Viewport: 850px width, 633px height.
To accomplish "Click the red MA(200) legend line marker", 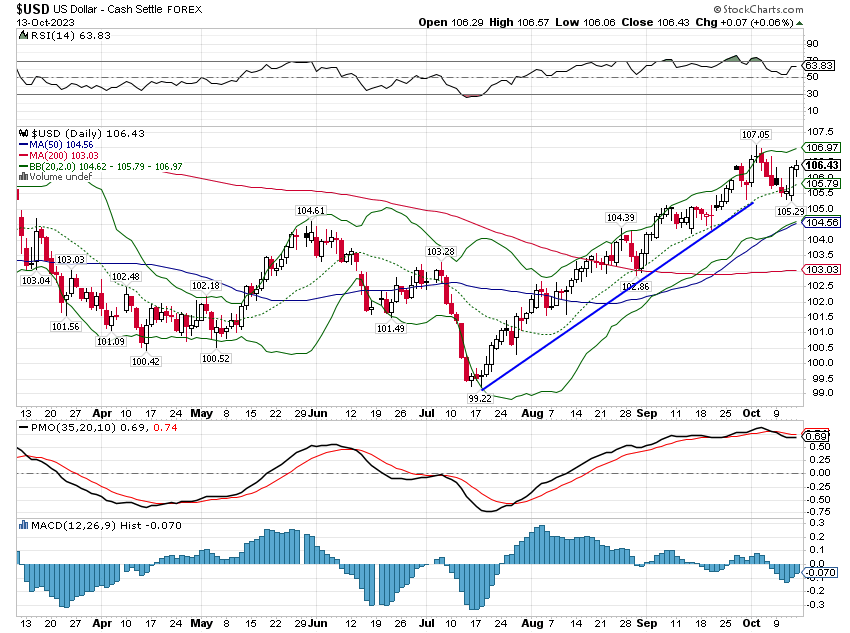I will pos(24,155).
